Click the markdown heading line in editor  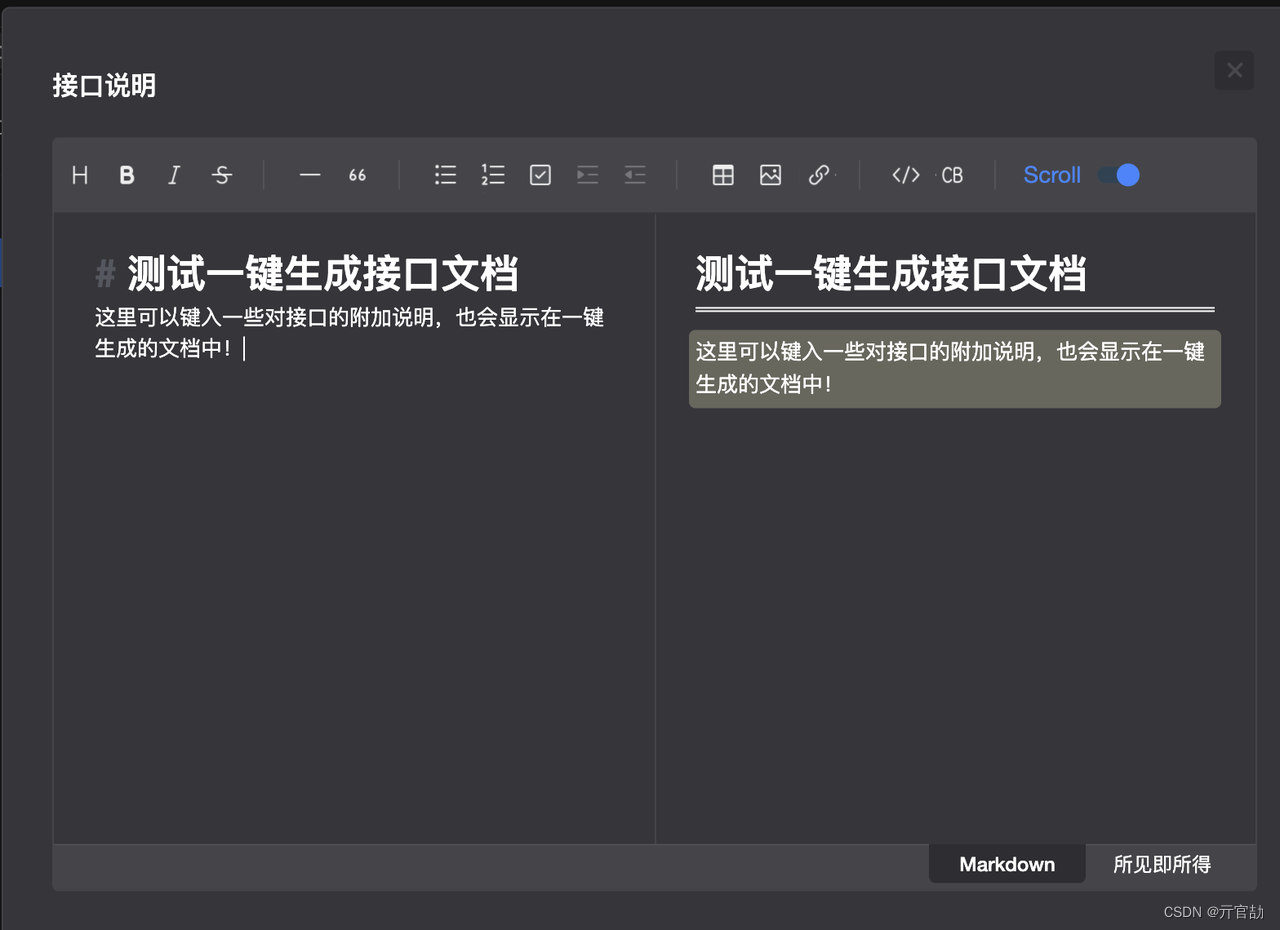tap(307, 274)
